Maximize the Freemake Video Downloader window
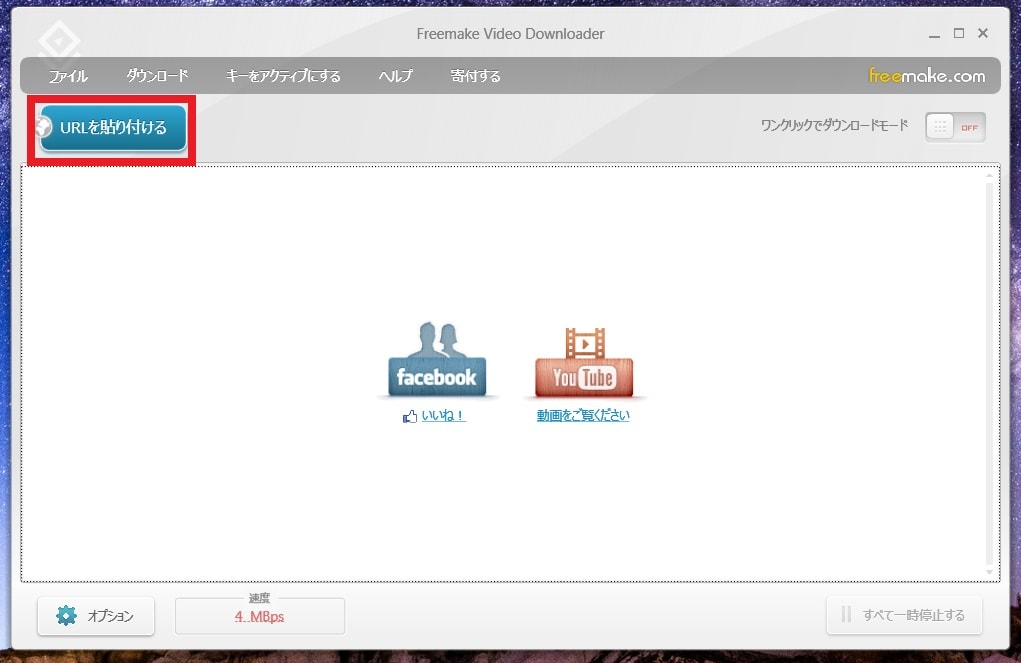Viewport: 1021px width, 663px height. (958, 33)
